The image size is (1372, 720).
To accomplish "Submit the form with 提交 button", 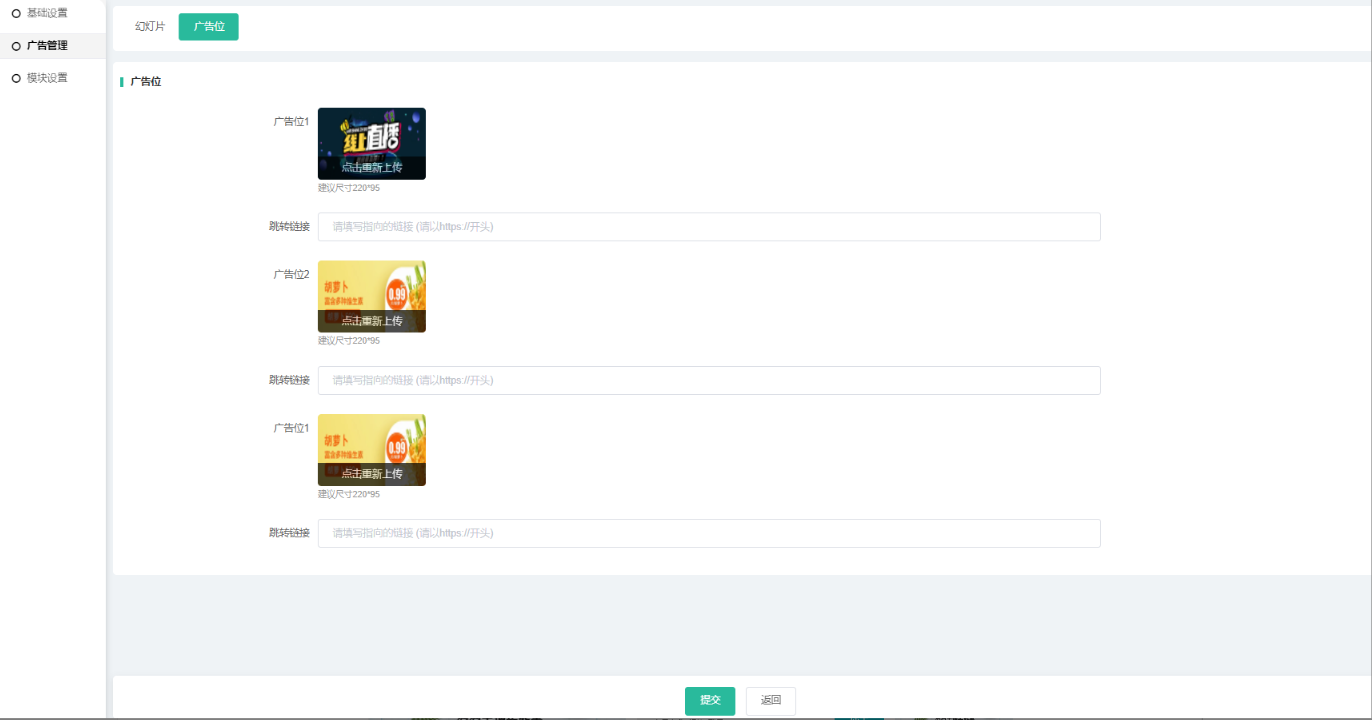I will (x=710, y=701).
